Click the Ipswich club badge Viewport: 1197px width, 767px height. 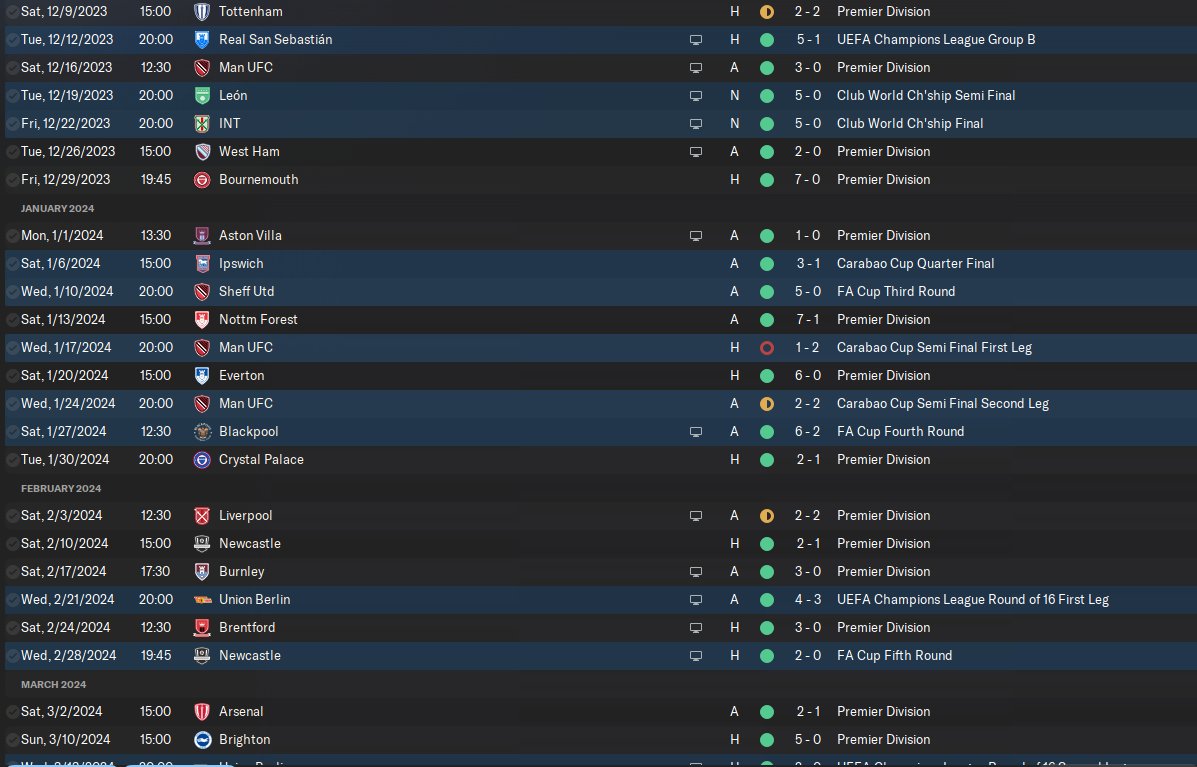click(202, 263)
